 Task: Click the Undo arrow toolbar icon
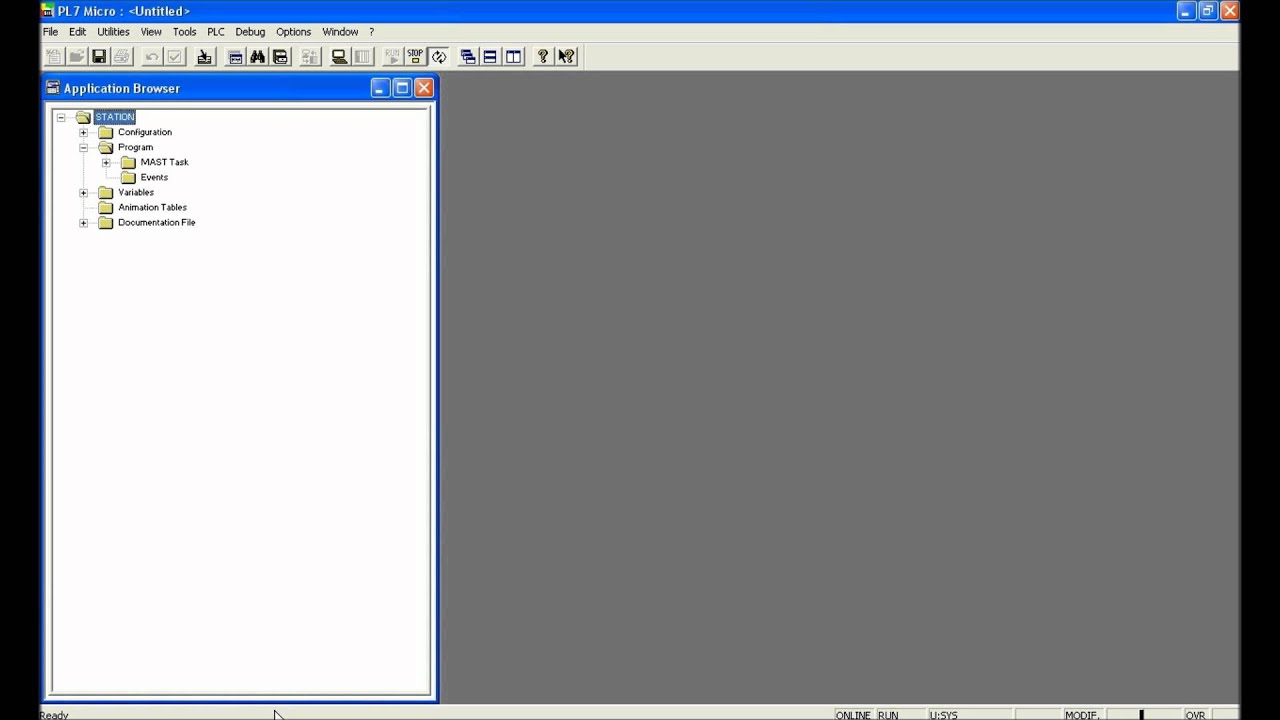[152, 57]
